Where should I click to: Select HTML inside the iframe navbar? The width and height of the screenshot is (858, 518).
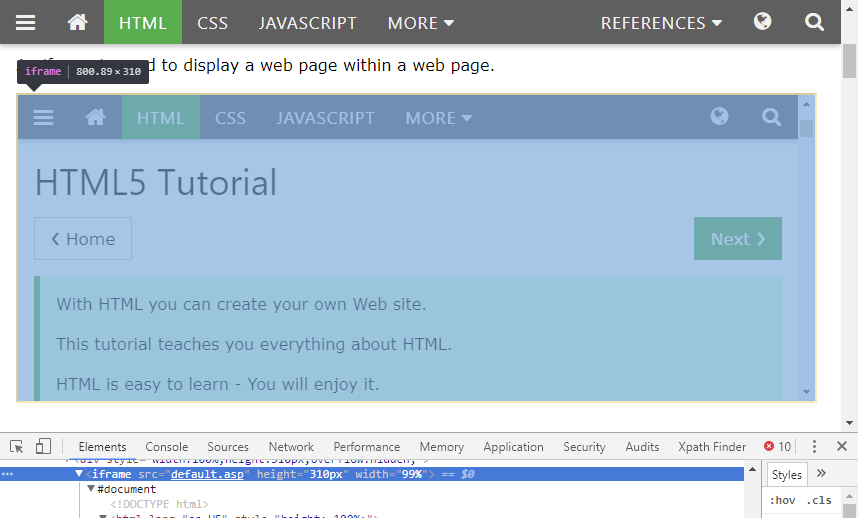160,117
